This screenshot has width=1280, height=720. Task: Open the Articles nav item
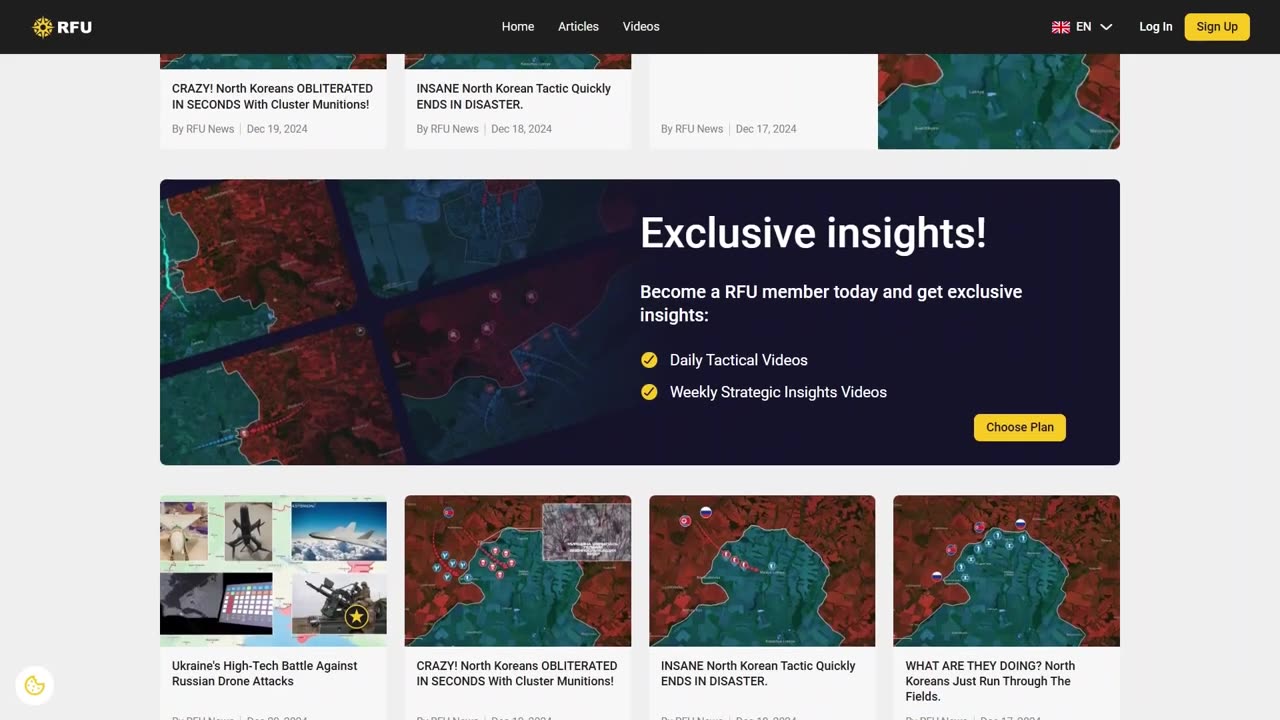(578, 27)
